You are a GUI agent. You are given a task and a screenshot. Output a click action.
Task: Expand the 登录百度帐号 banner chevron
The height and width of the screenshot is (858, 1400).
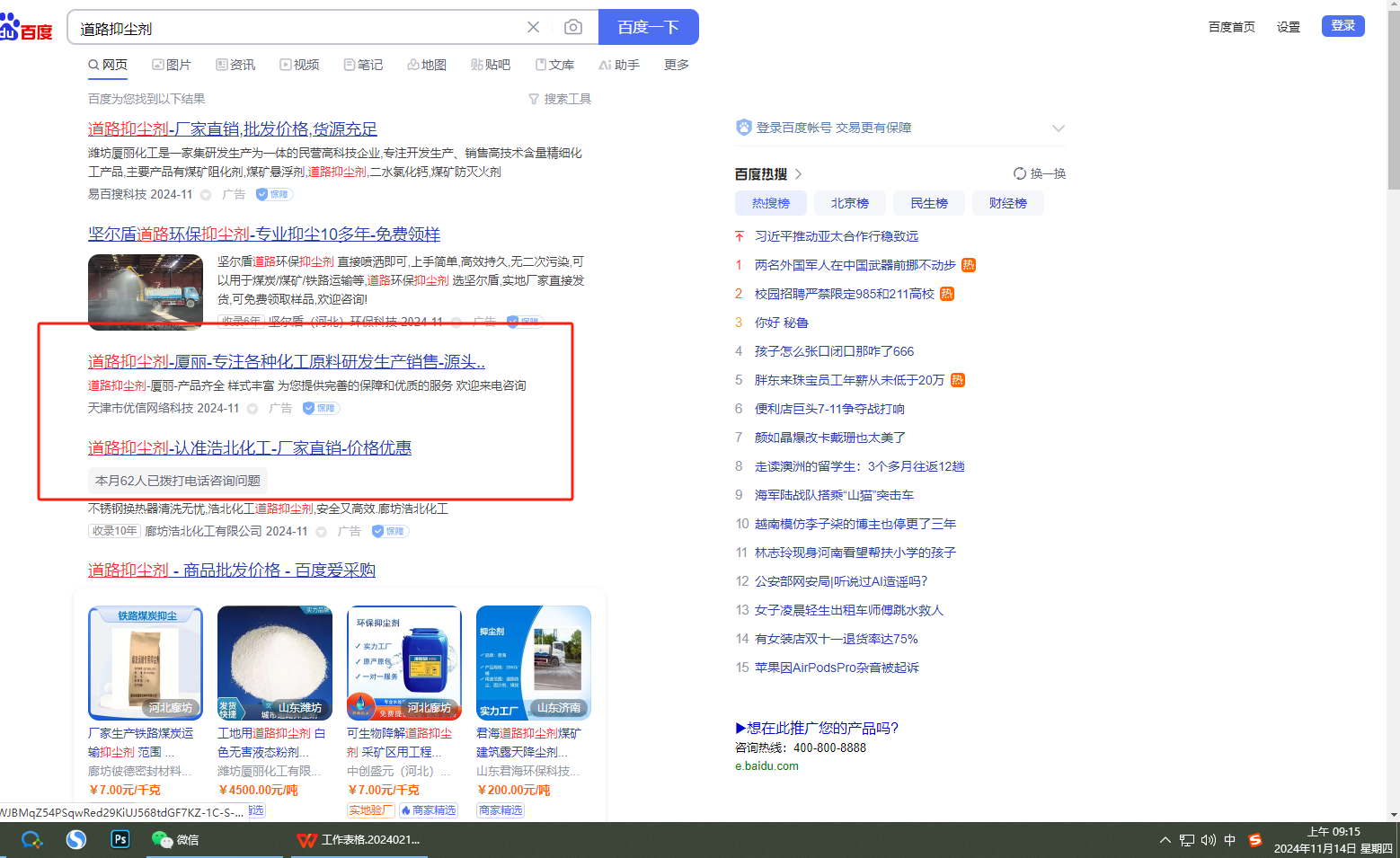pyautogui.click(x=1059, y=128)
